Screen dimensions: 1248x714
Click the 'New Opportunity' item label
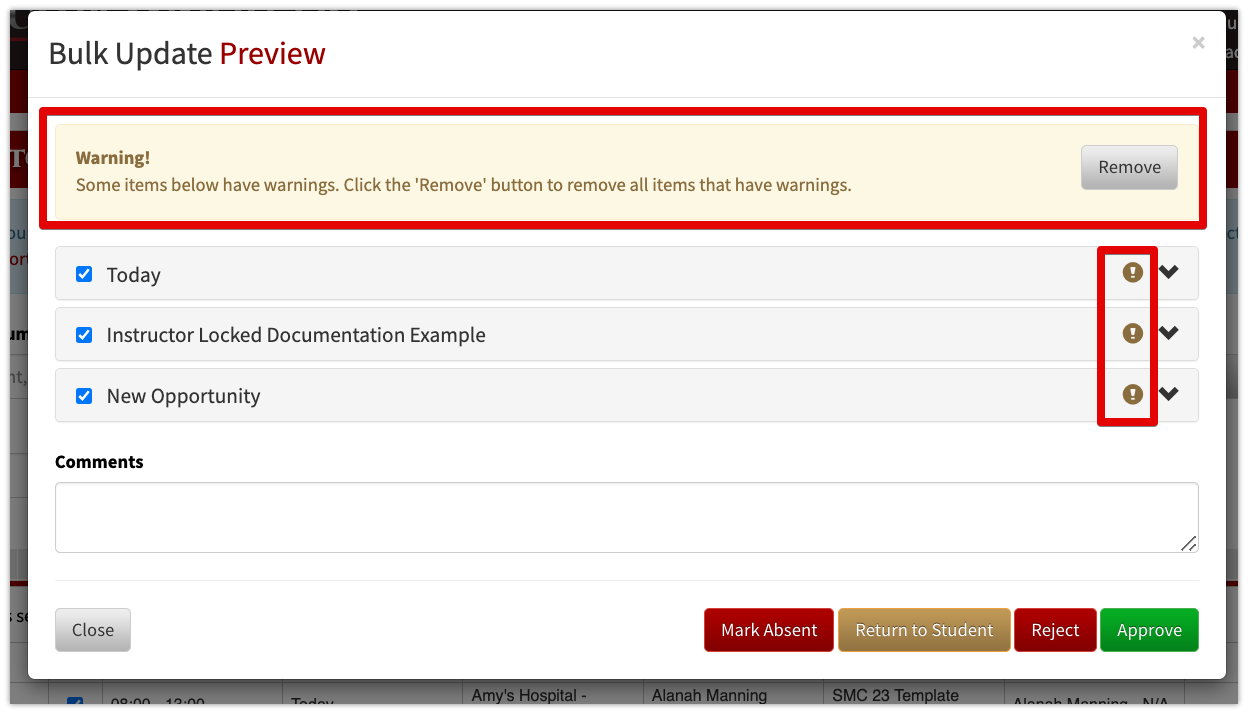coord(183,396)
